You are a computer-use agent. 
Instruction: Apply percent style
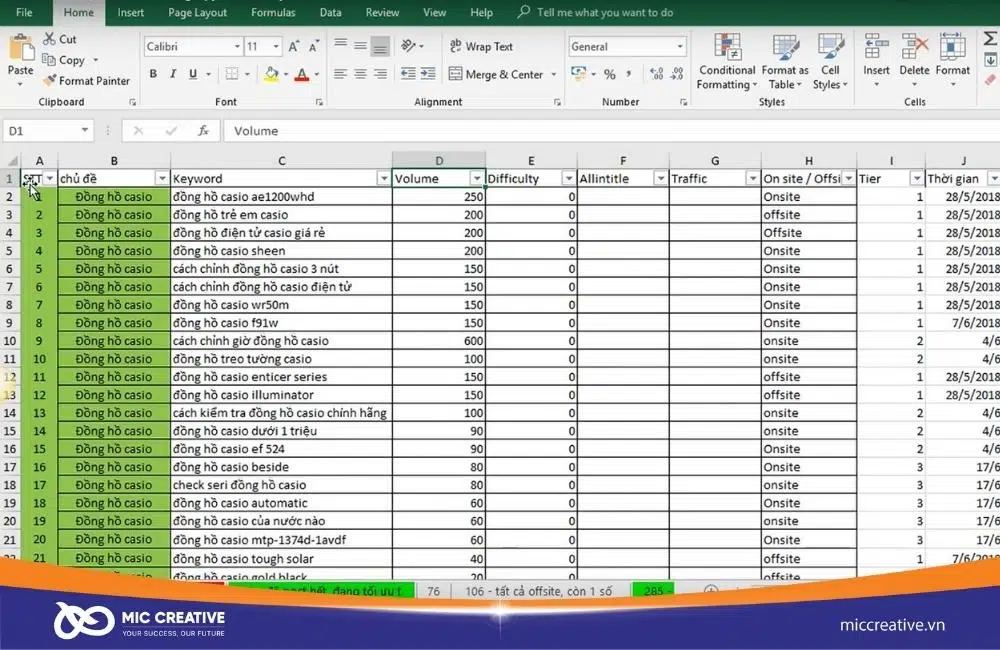pyautogui.click(x=610, y=75)
